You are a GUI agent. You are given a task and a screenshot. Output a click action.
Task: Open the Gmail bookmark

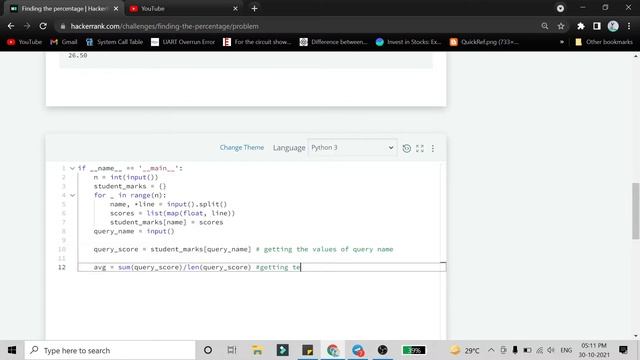point(64,42)
